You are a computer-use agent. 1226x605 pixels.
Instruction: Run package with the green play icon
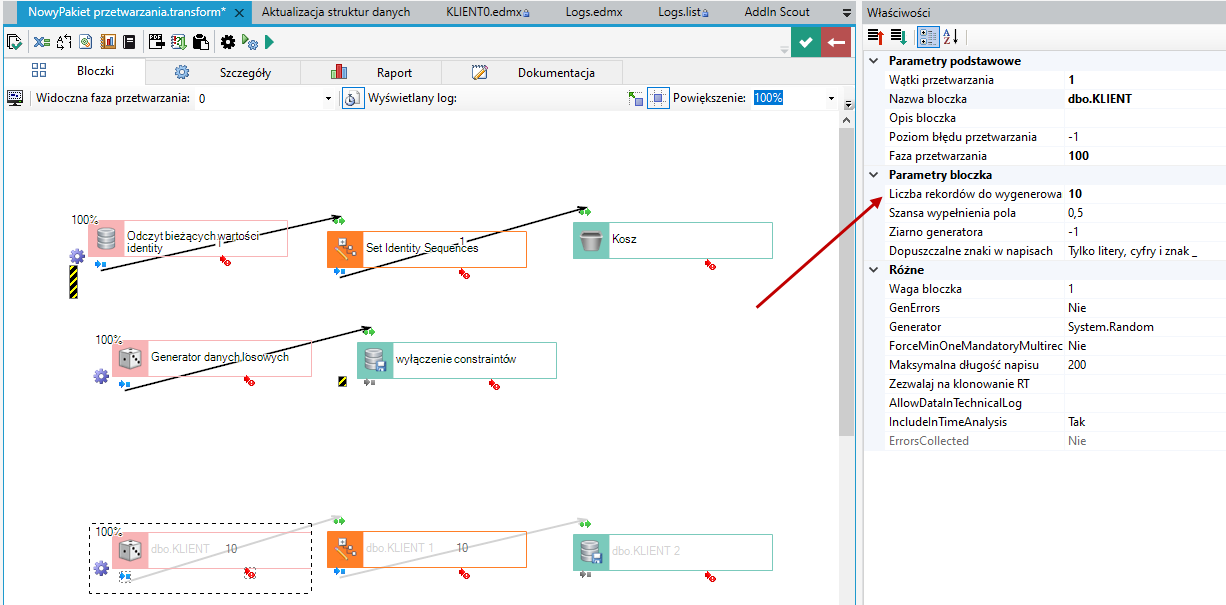pos(269,42)
